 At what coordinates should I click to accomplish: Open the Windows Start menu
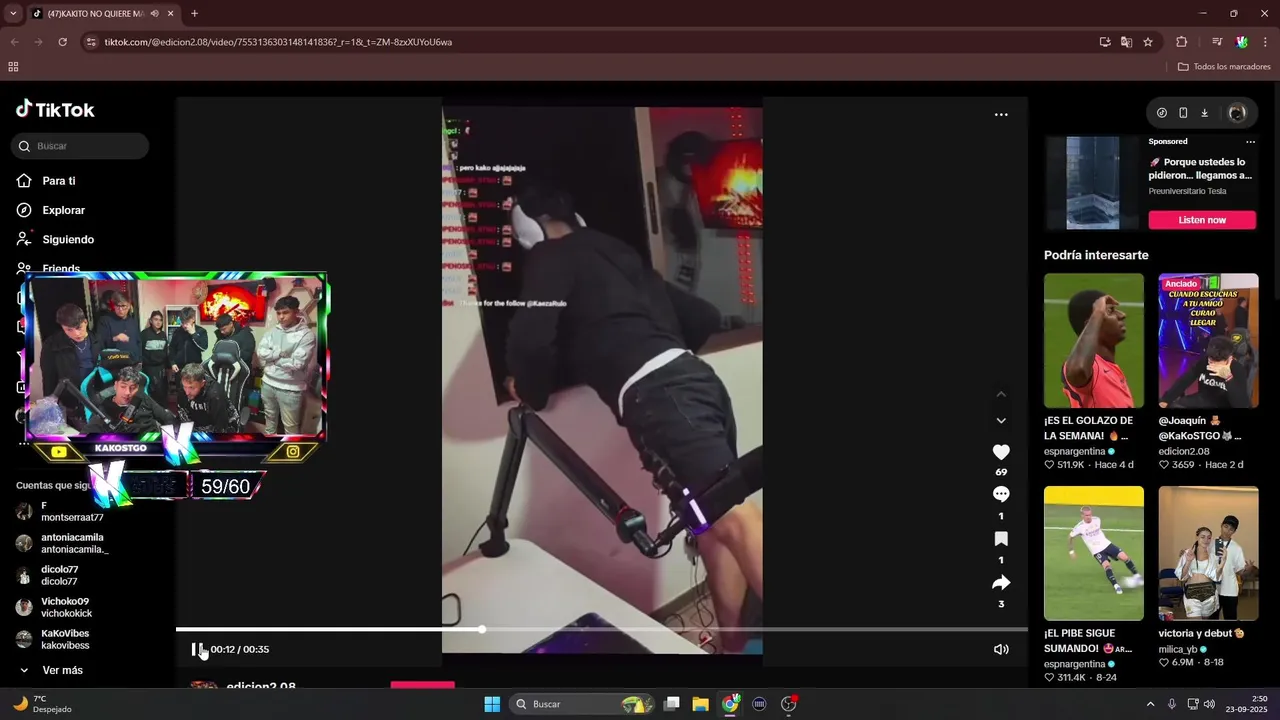tap(492, 704)
